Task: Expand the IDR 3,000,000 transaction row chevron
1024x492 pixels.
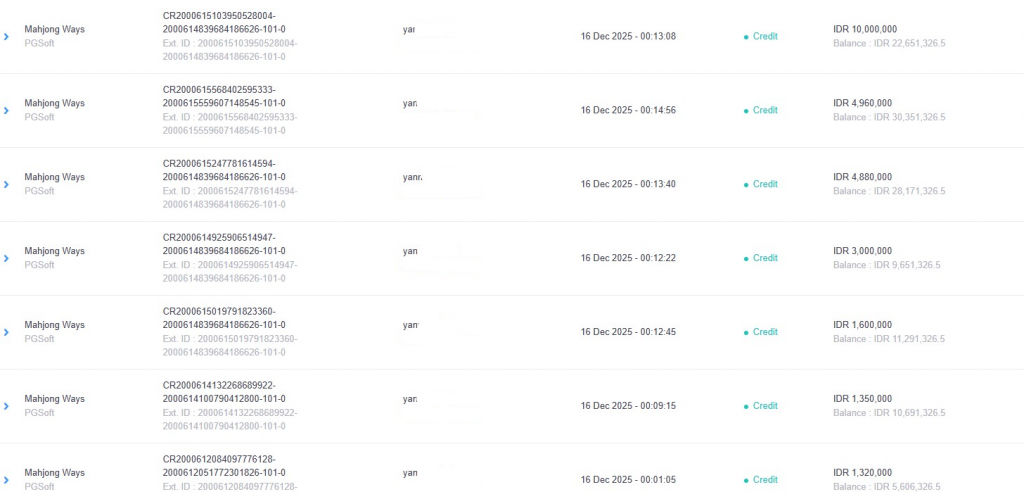Action: click(x=6, y=259)
